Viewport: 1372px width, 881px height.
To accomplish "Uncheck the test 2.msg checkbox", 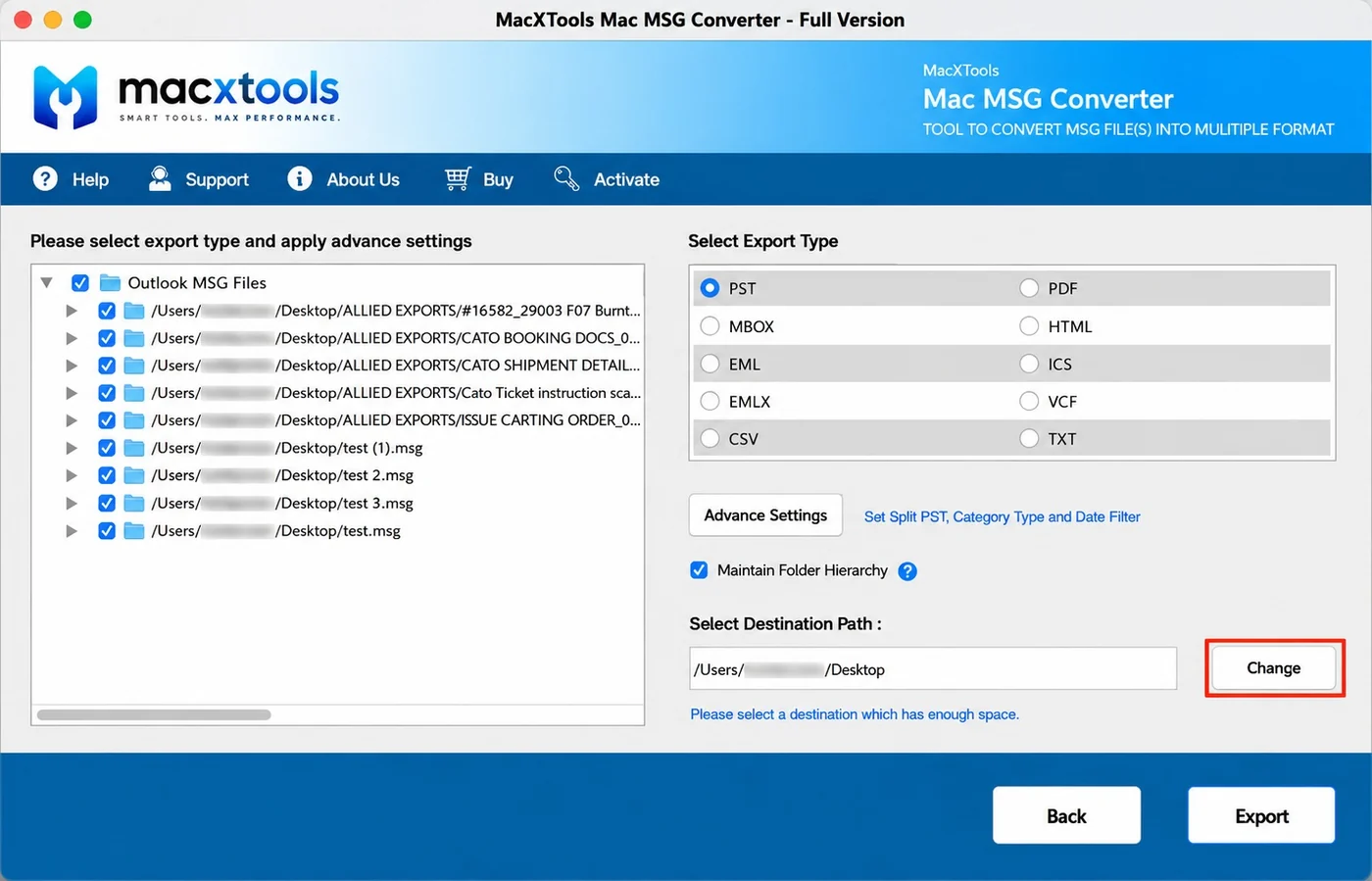I will point(107,475).
